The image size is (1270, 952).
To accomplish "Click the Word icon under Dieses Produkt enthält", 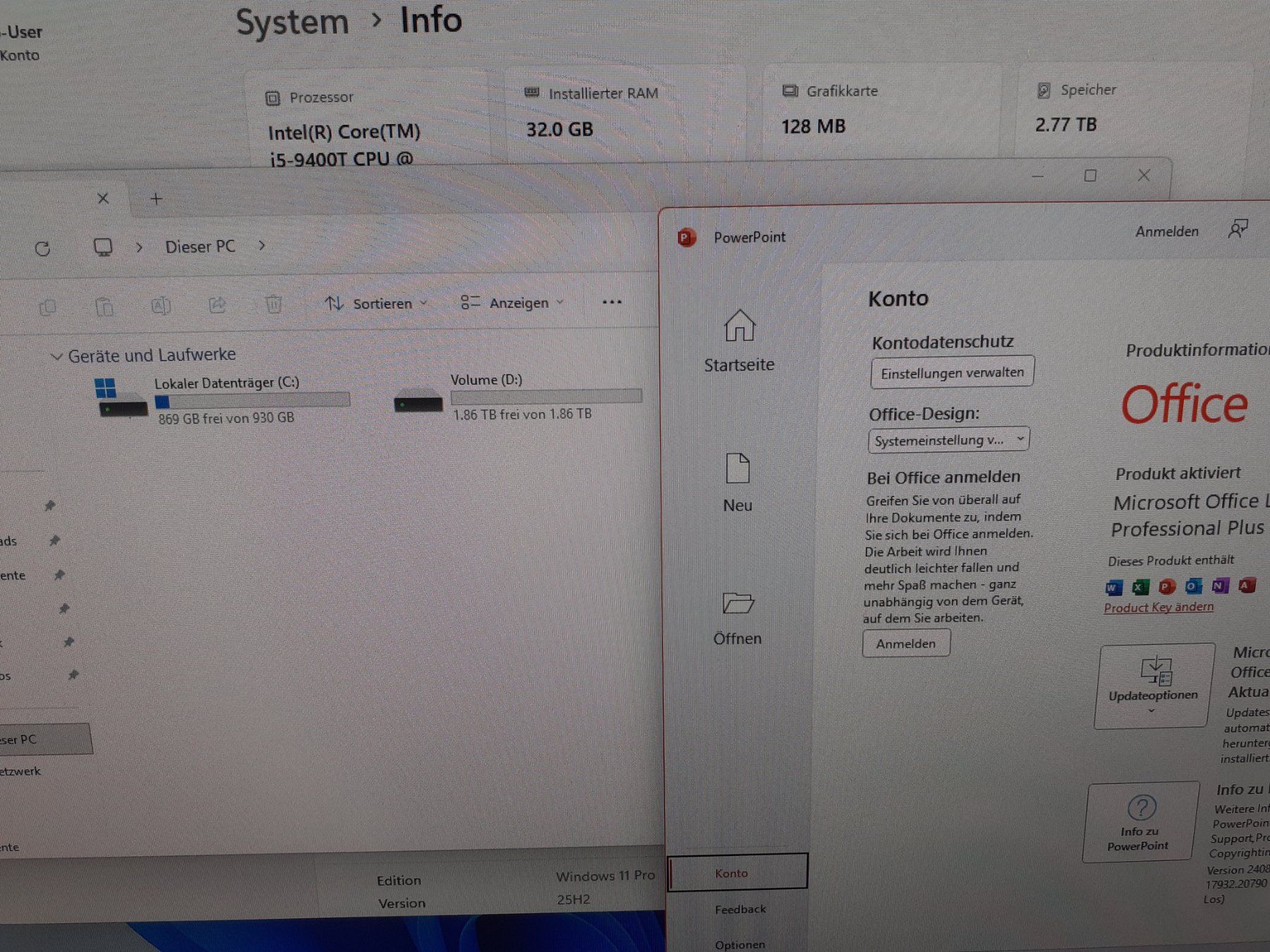I will point(1113,587).
